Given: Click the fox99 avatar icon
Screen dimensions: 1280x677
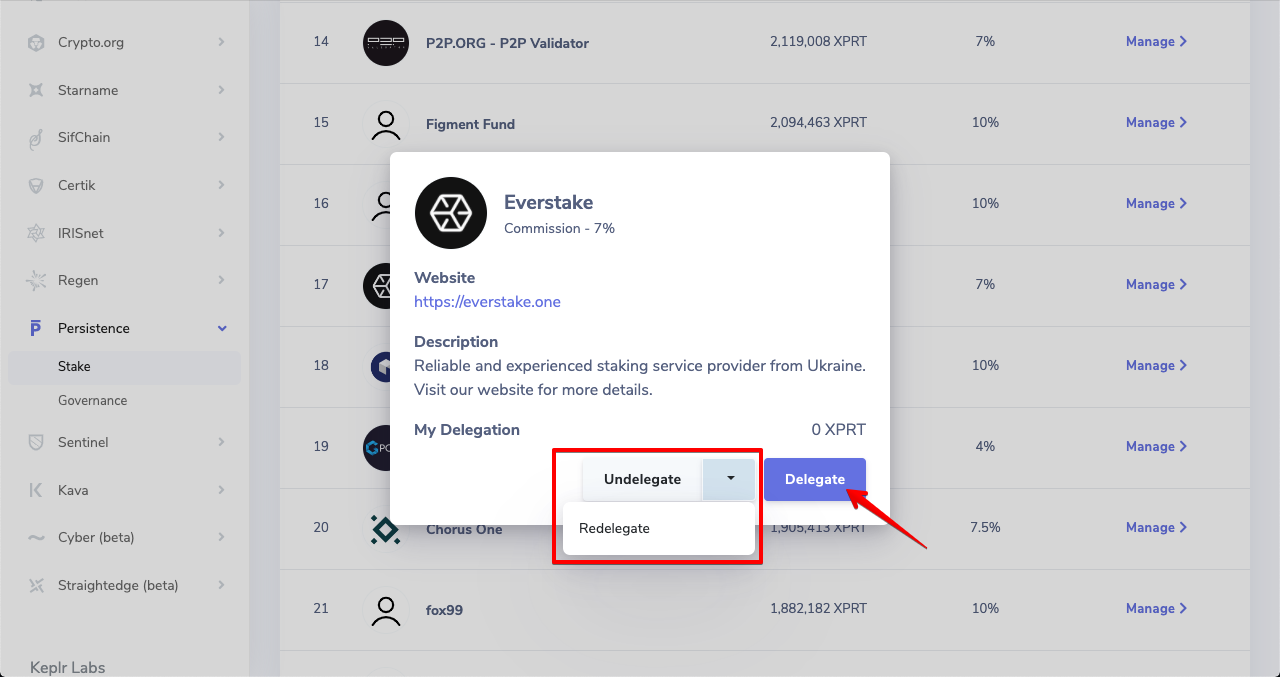Looking at the screenshot, I should click(x=386, y=610).
